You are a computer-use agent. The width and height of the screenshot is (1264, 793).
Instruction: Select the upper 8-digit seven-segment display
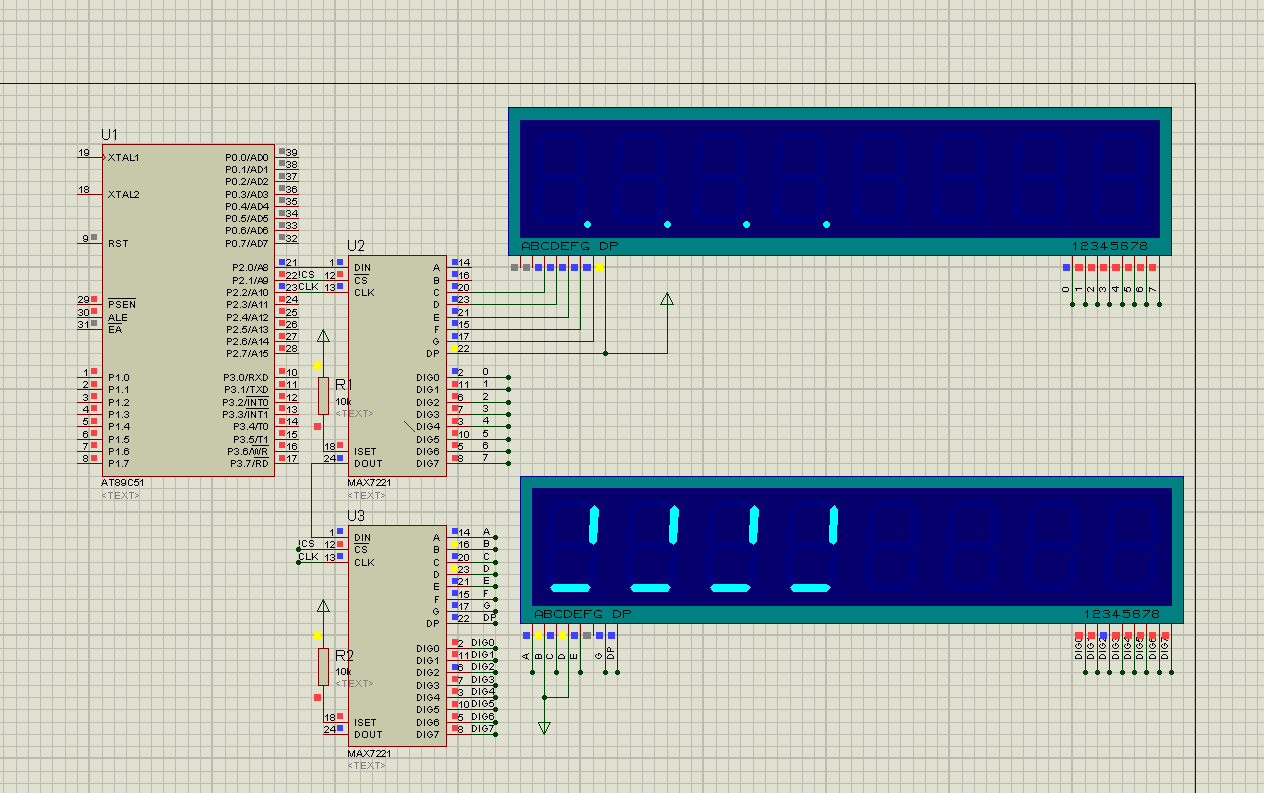click(840, 181)
